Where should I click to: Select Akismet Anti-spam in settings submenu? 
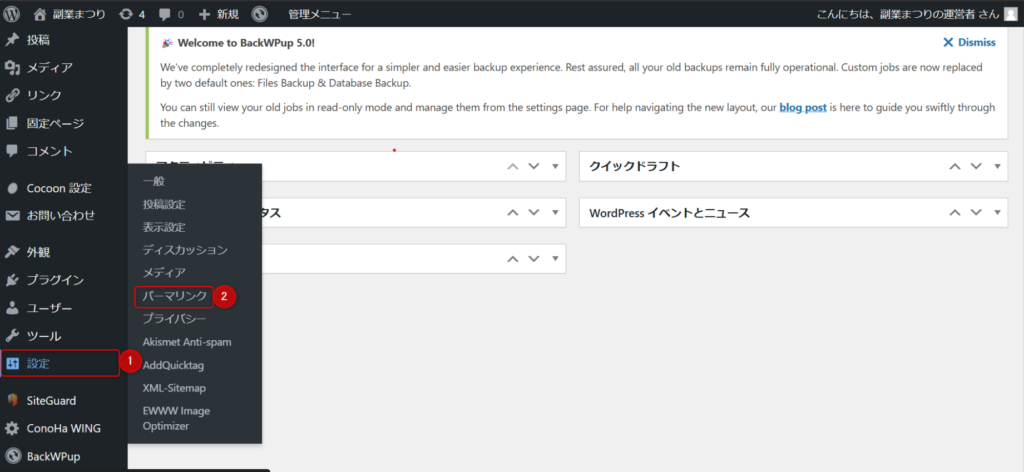(187, 342)
